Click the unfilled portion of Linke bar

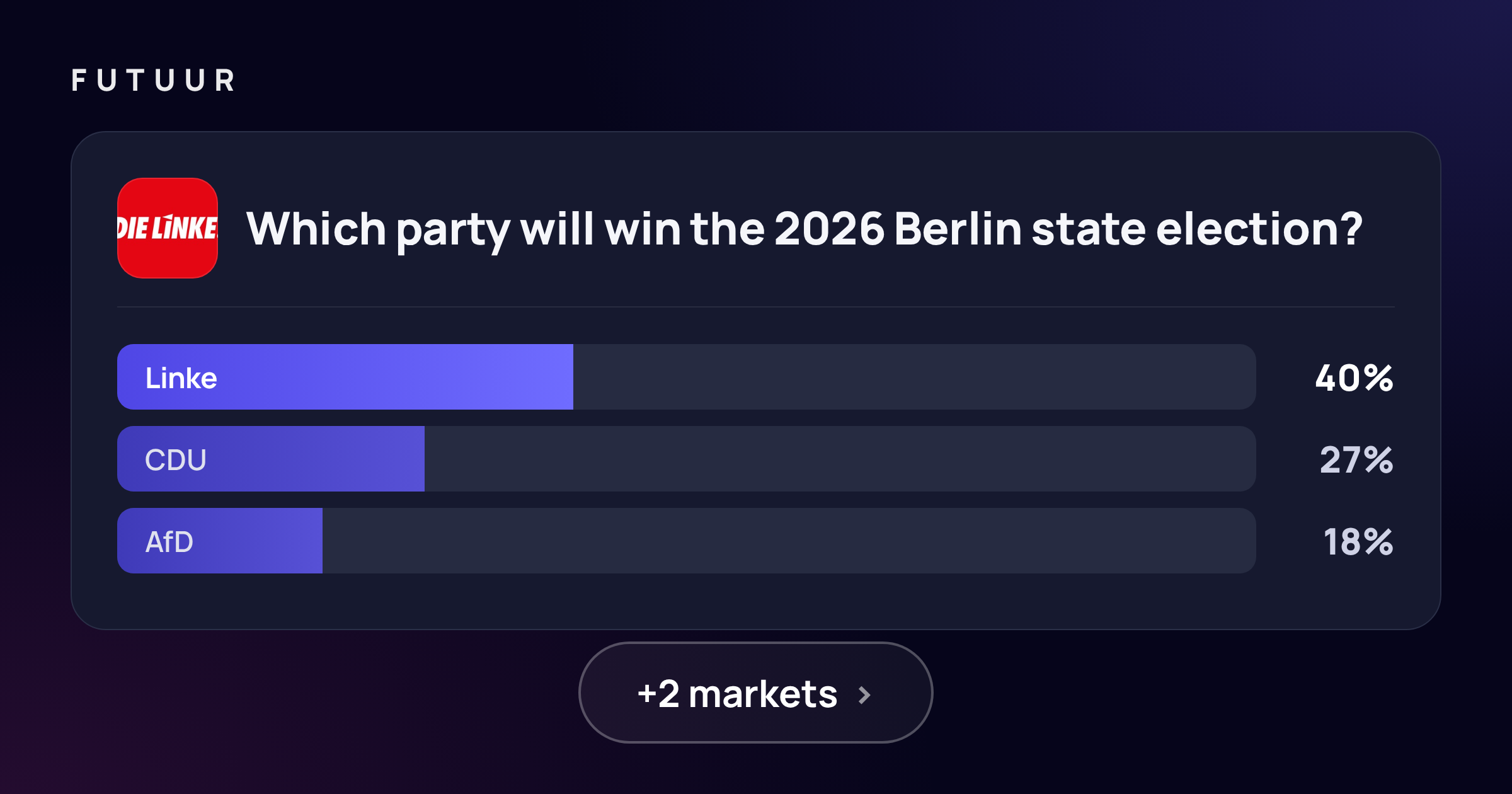pyautogui.click(x=915, y=377)
